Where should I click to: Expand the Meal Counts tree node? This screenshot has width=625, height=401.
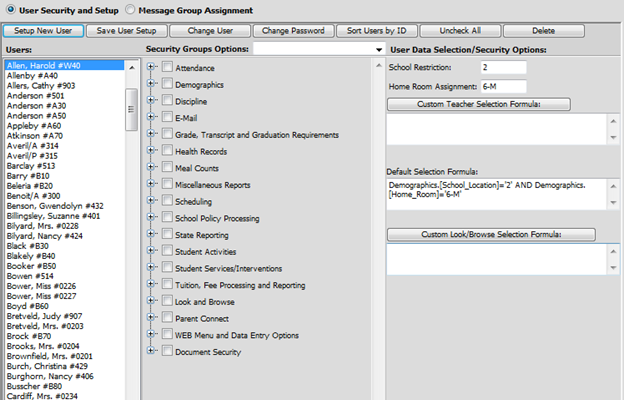pos(151,167)
